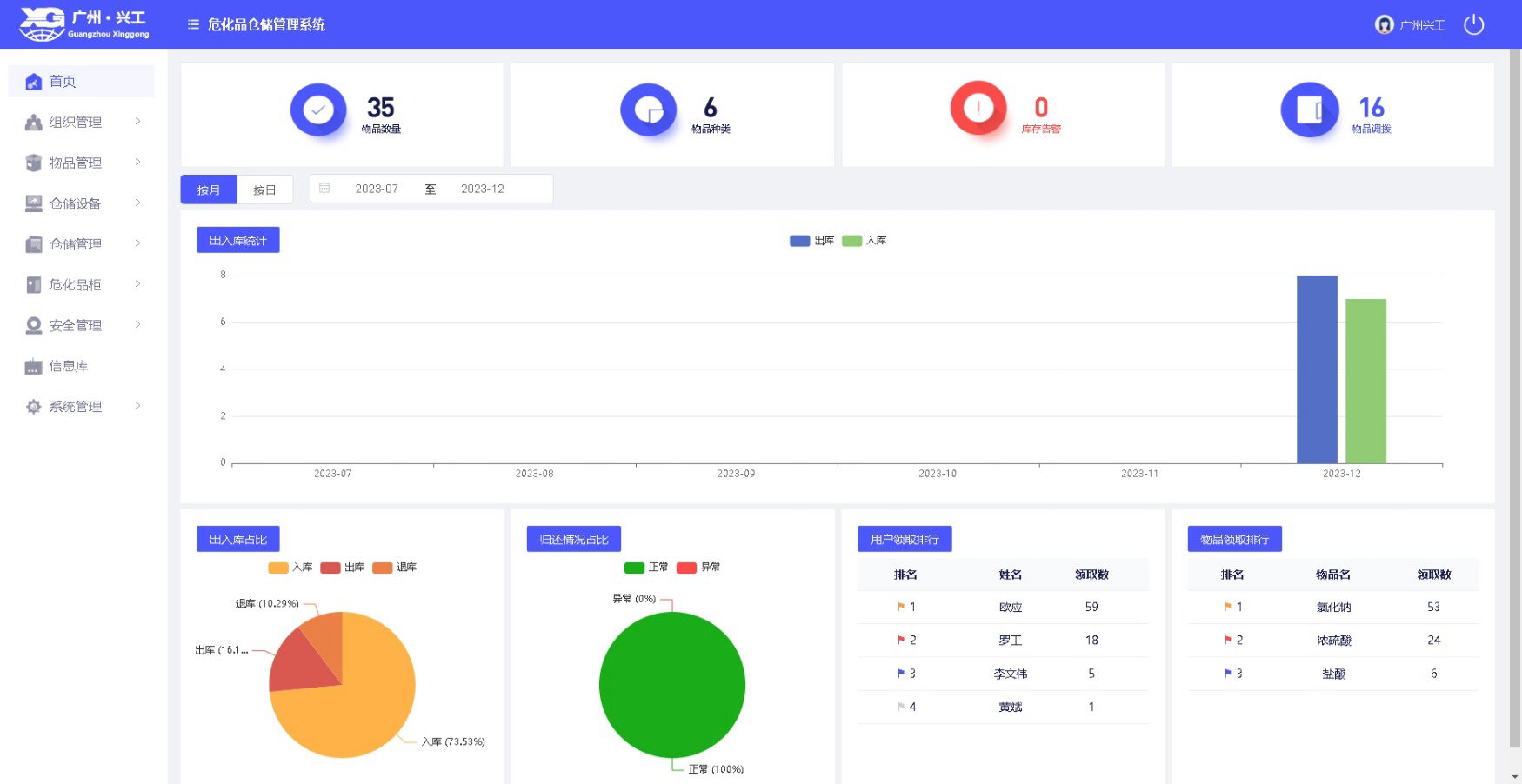This screenshot has height=784, width=1522.
Task: Click the red inventory alarm icon
Action: [978, 109]
